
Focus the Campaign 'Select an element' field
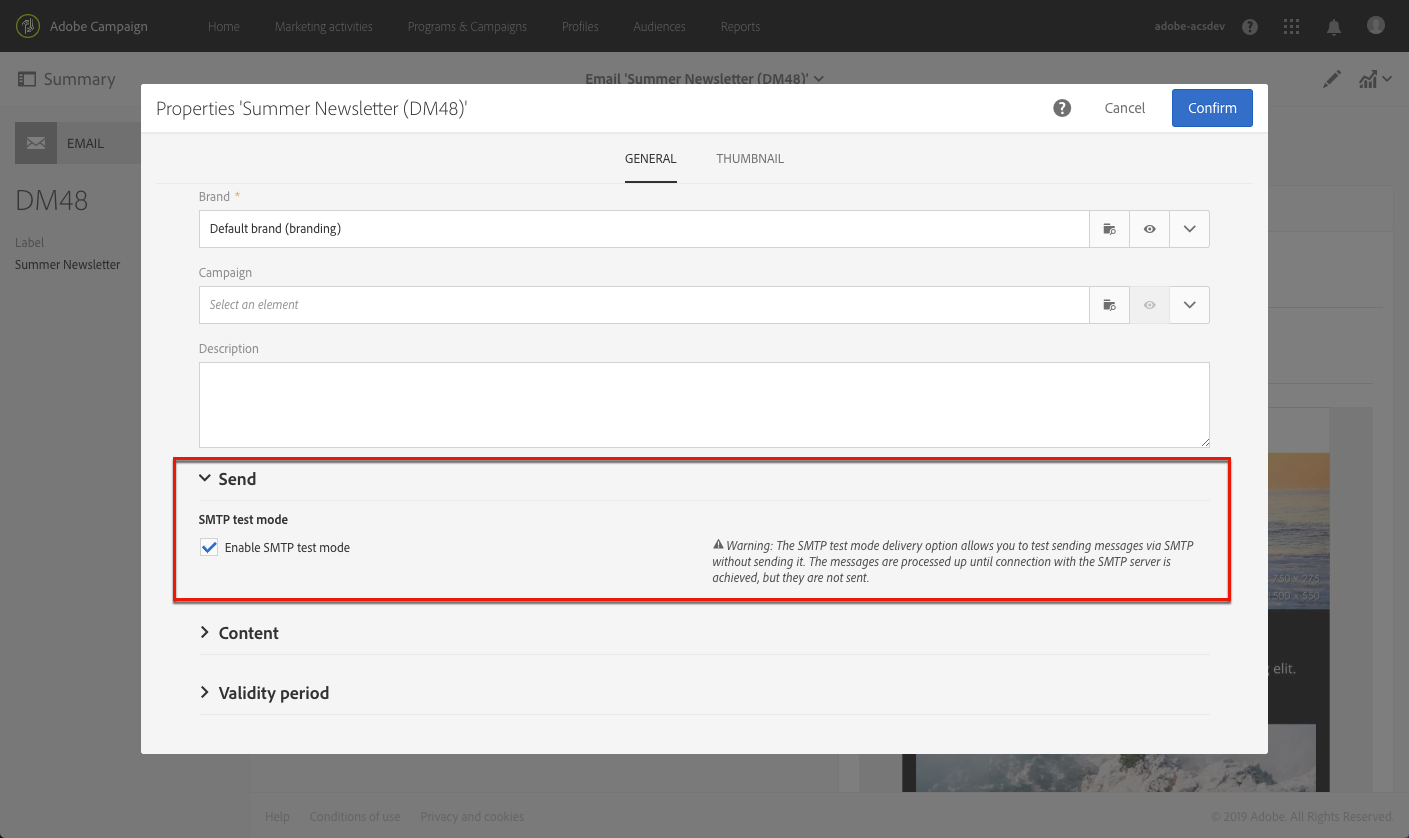pos(644,305)
